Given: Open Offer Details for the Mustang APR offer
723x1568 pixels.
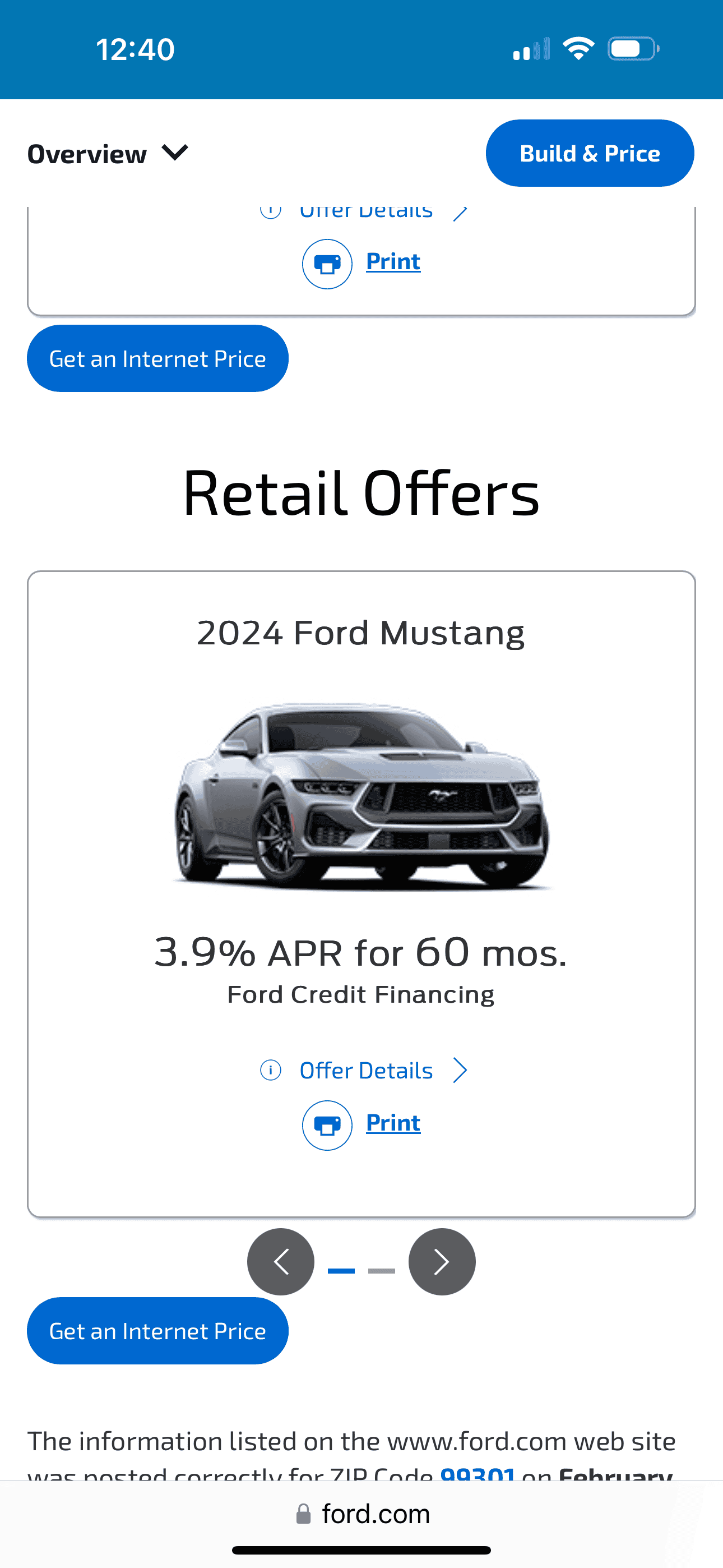Looking at the screenshot, I should click(x=366, y=1071).
